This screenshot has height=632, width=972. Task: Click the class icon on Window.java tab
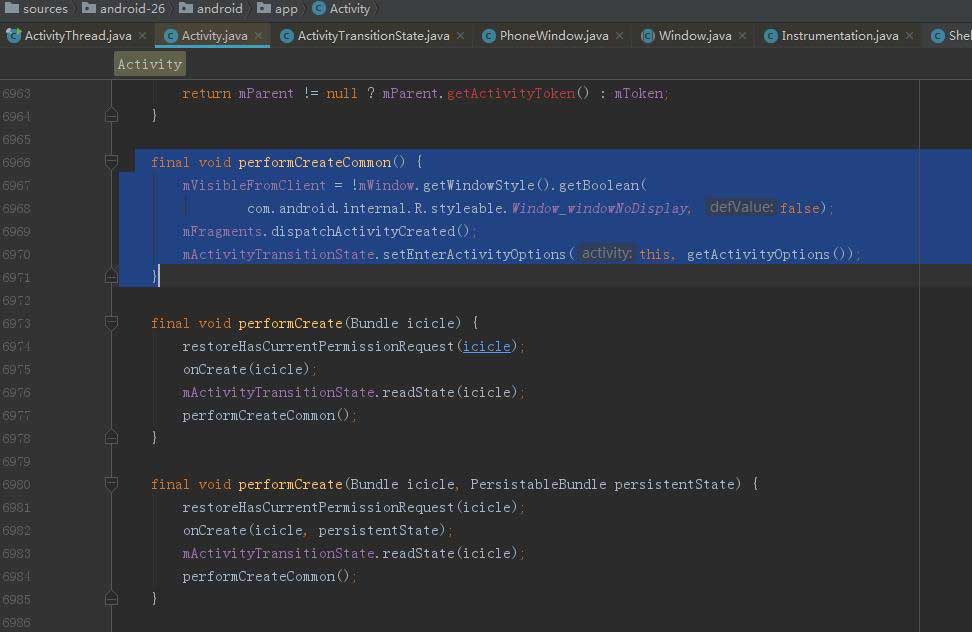pyautogui.click(x=647, y=37)
